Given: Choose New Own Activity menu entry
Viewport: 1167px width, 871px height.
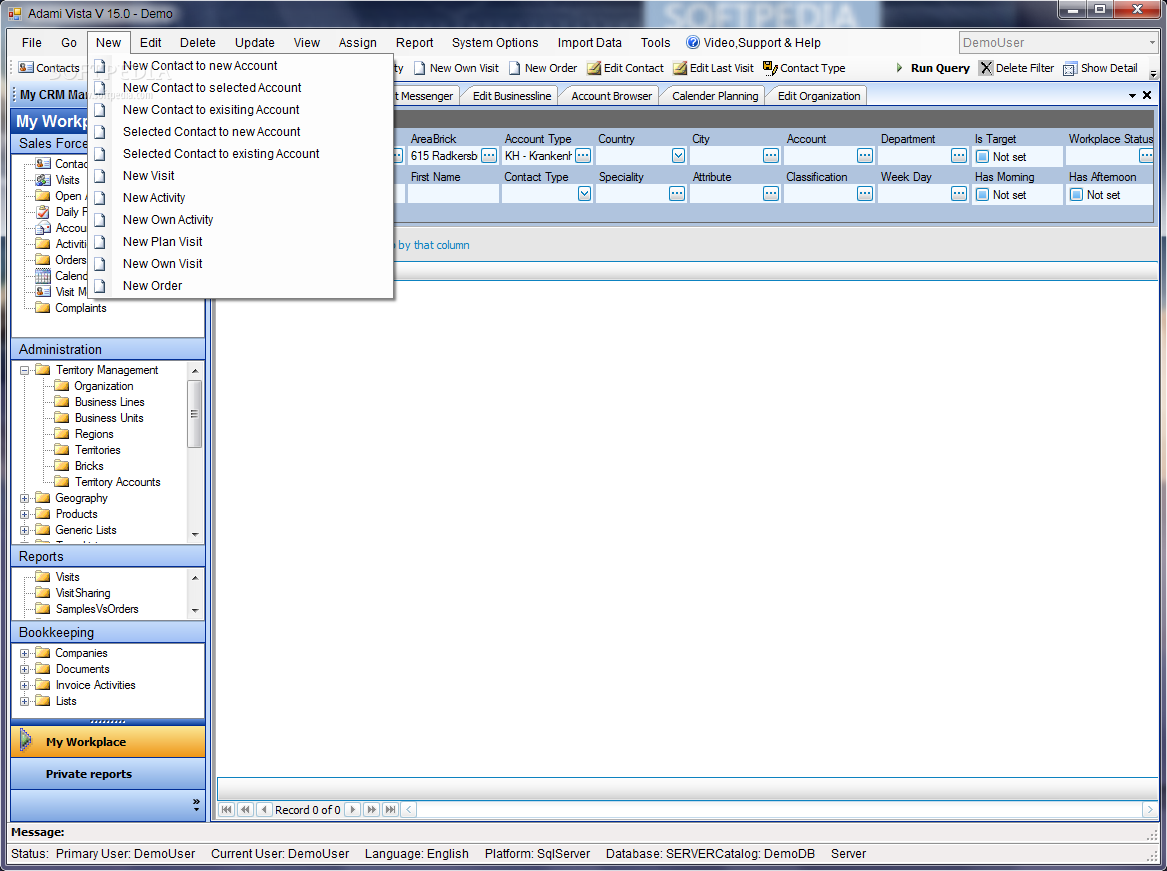Looking at the screenshot, I should pyautogui.click(x=168, y=220).
